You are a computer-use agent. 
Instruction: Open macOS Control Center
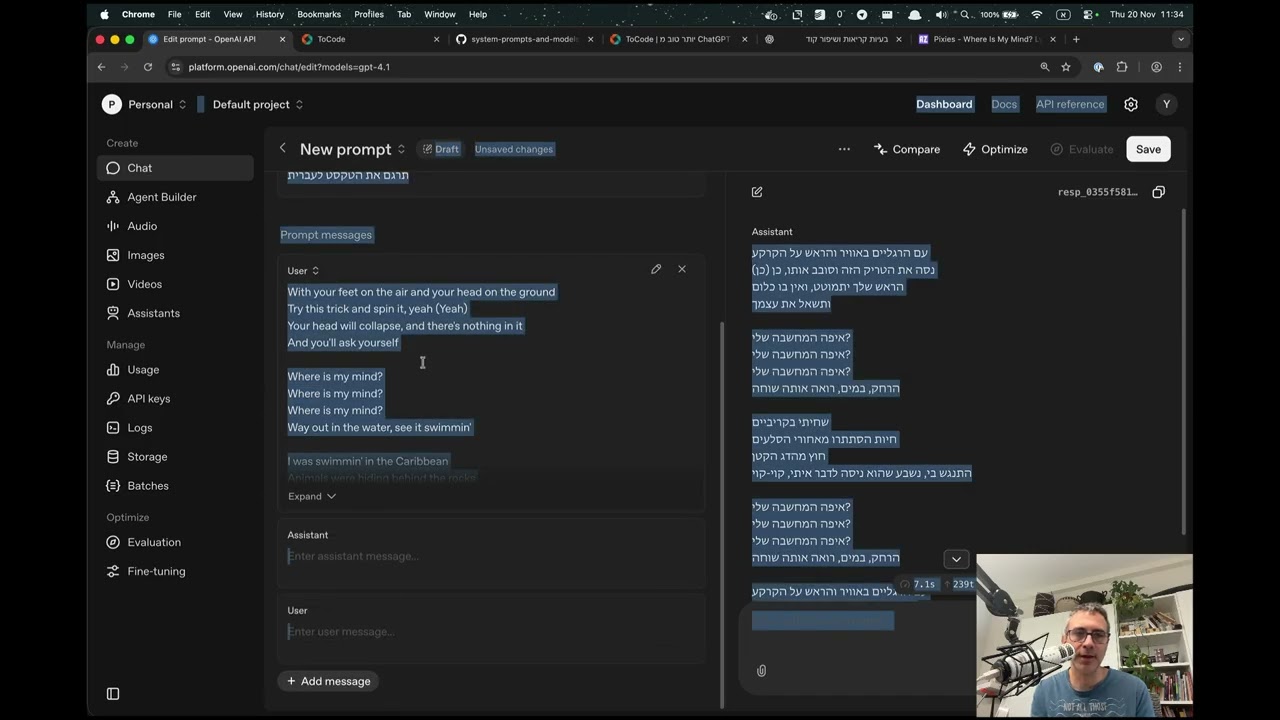(1088, 14)
